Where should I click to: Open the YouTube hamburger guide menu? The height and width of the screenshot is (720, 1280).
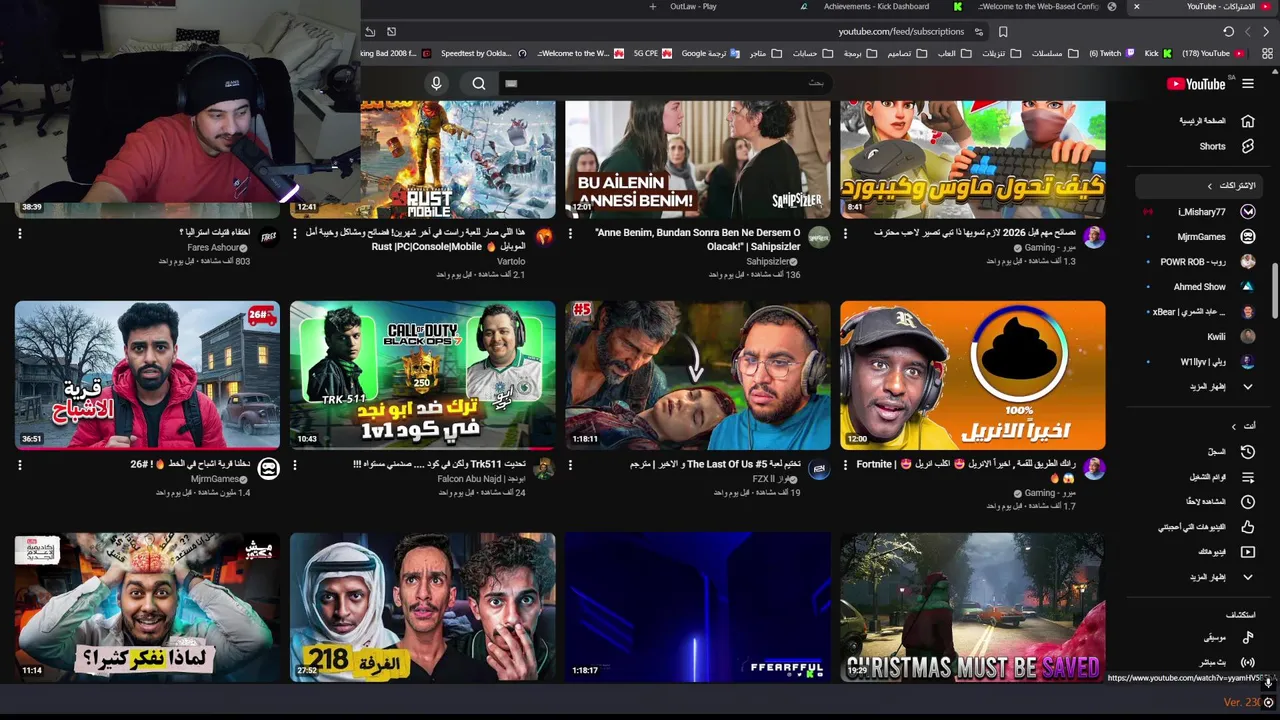click(x=1248, y=84)
